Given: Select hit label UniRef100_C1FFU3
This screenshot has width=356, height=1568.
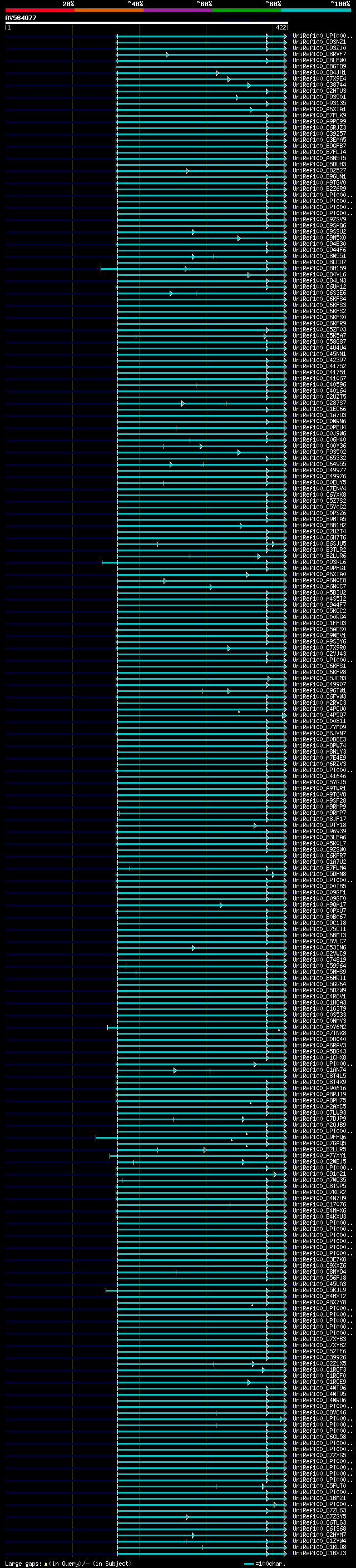Looking at the screenshot, I should 319,623.
